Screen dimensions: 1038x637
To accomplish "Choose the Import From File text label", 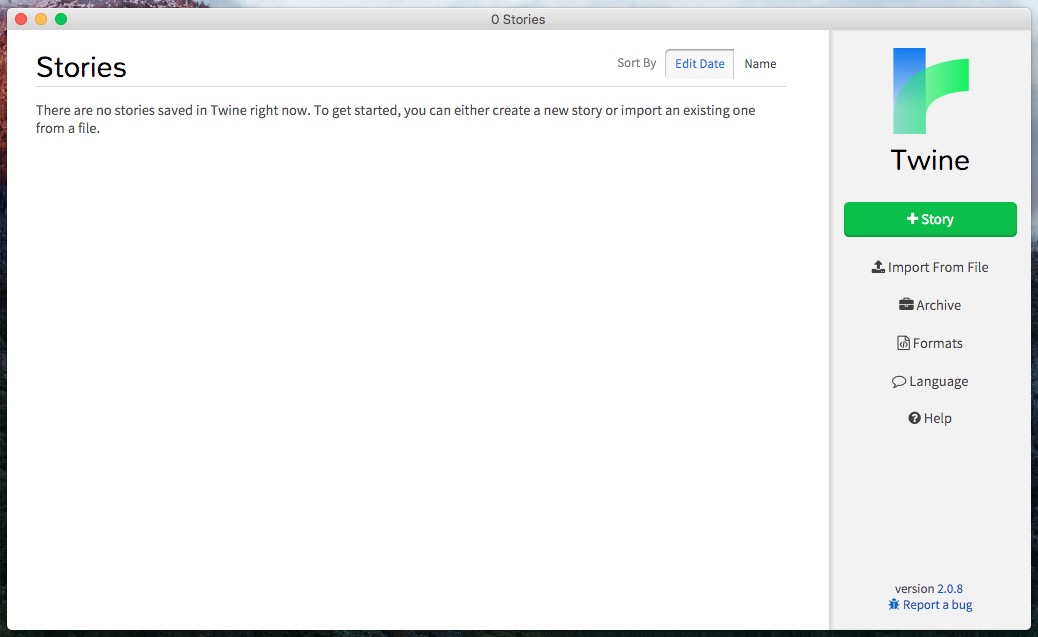I will pos(938,267).
